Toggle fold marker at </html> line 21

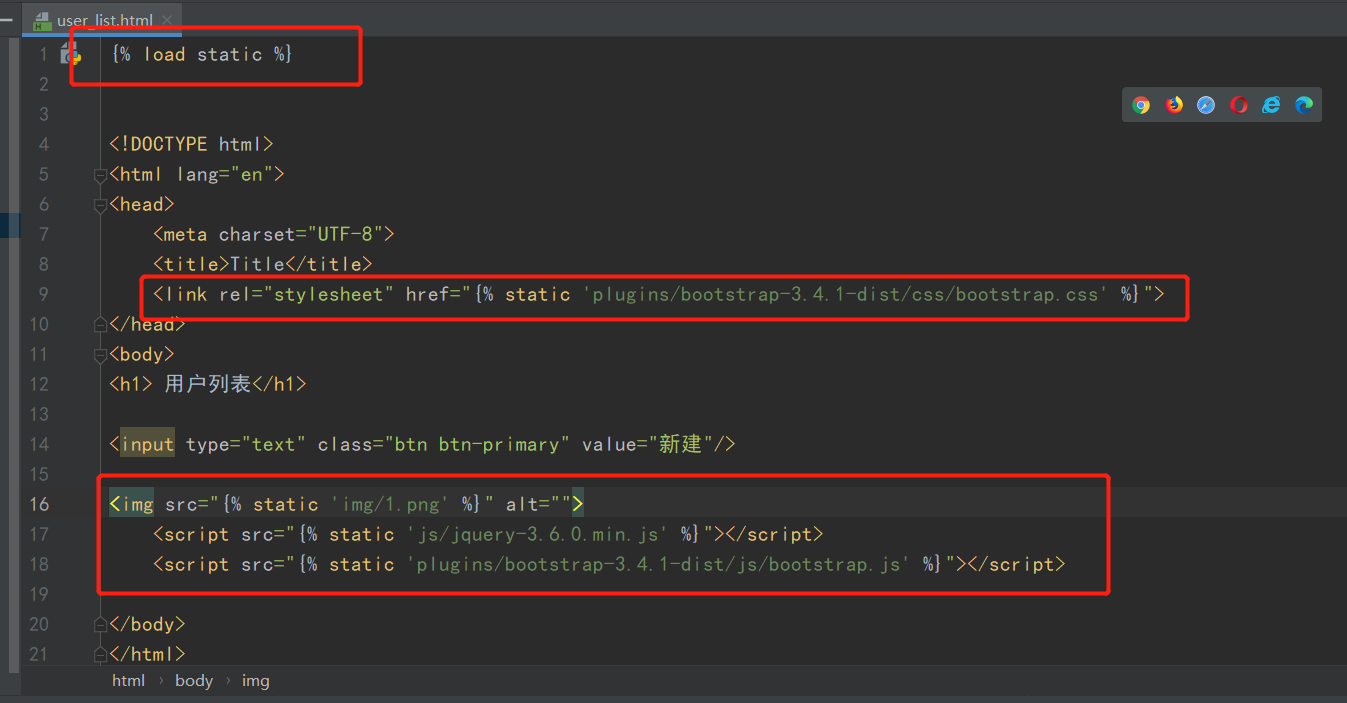(x=100, y=654)
